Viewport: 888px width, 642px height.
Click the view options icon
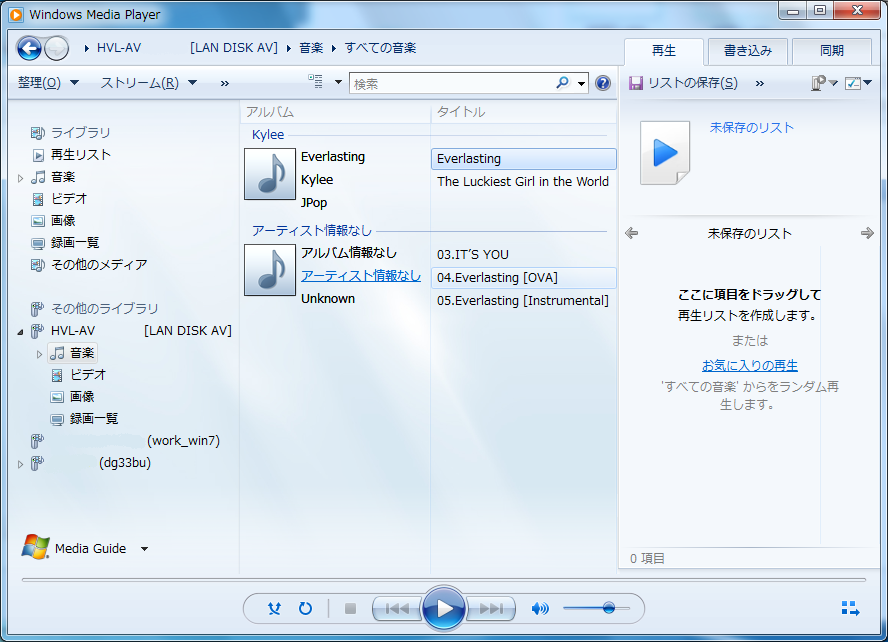click(315, 82)
